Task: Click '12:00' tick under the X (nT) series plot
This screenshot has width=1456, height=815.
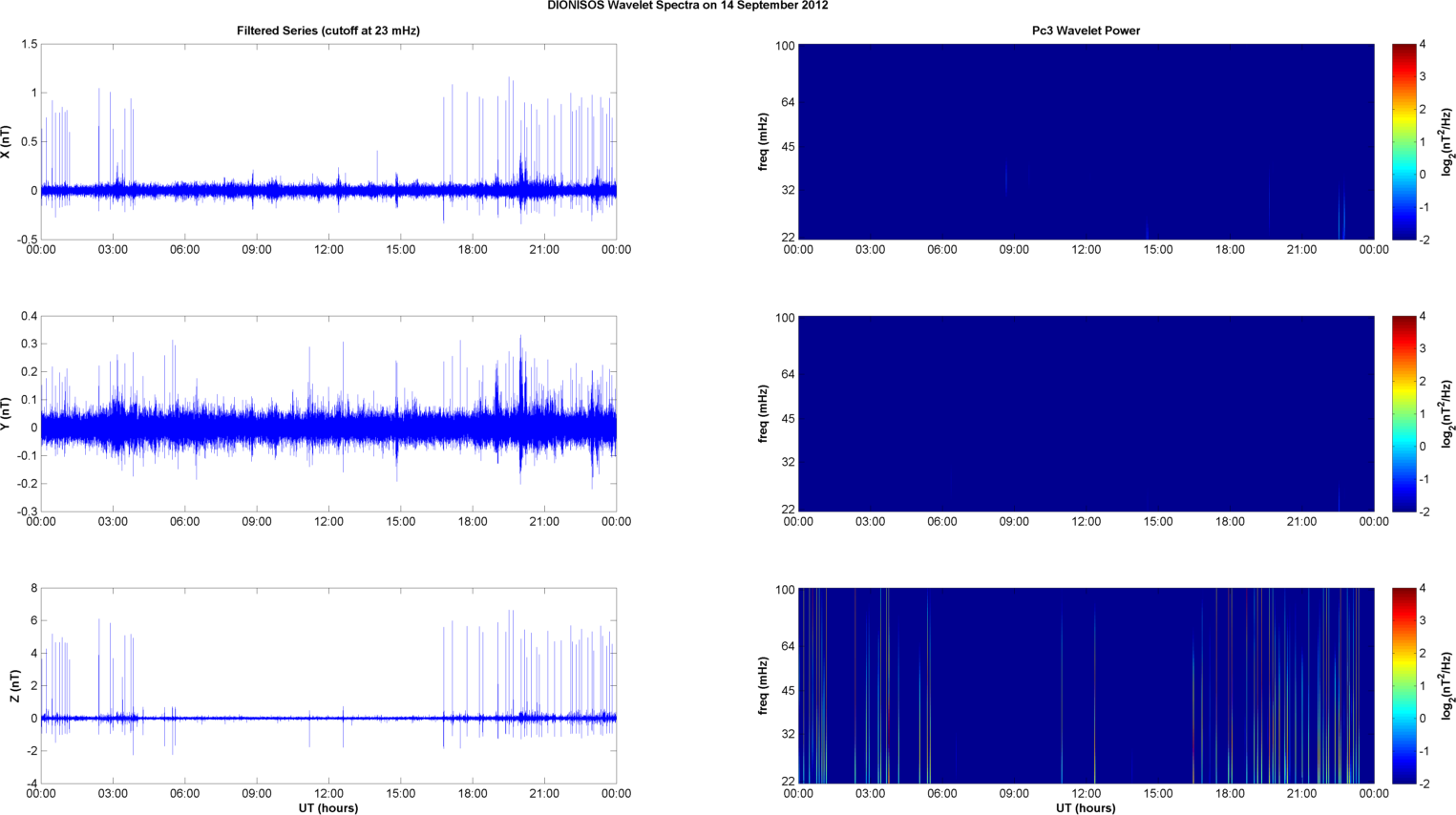Action: tap(328, 250)
